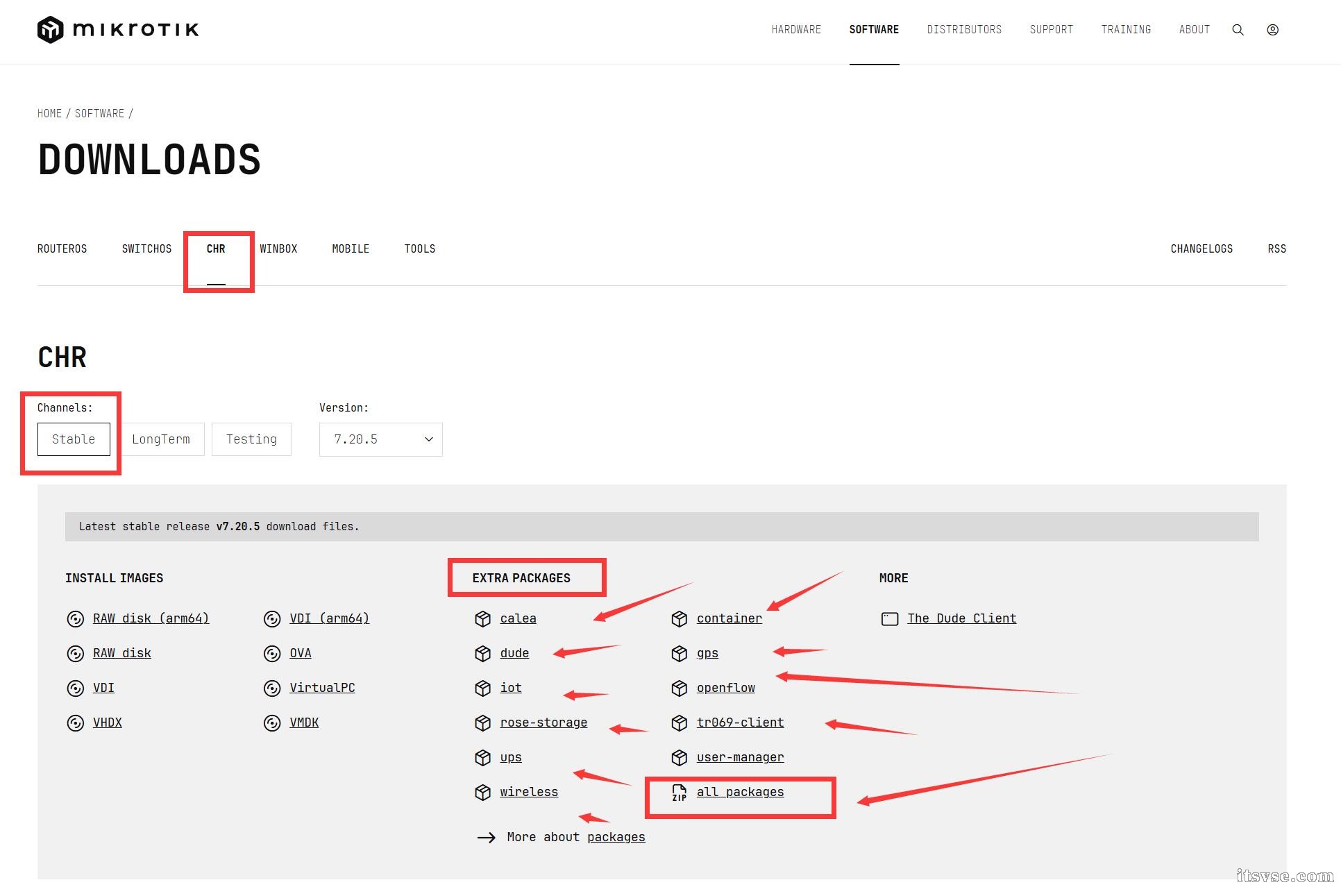Click the window icon beside The Dude Client
Screen dimensions: 1341x896
click(889, 619)
